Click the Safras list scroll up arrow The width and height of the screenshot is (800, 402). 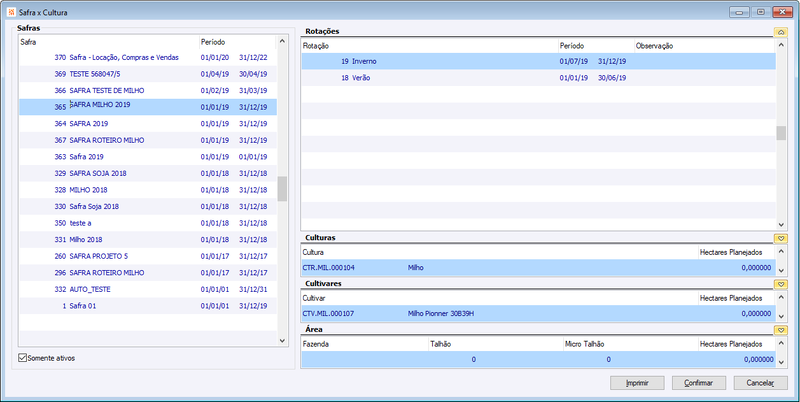pyautogui.click(x=282, y=41)
